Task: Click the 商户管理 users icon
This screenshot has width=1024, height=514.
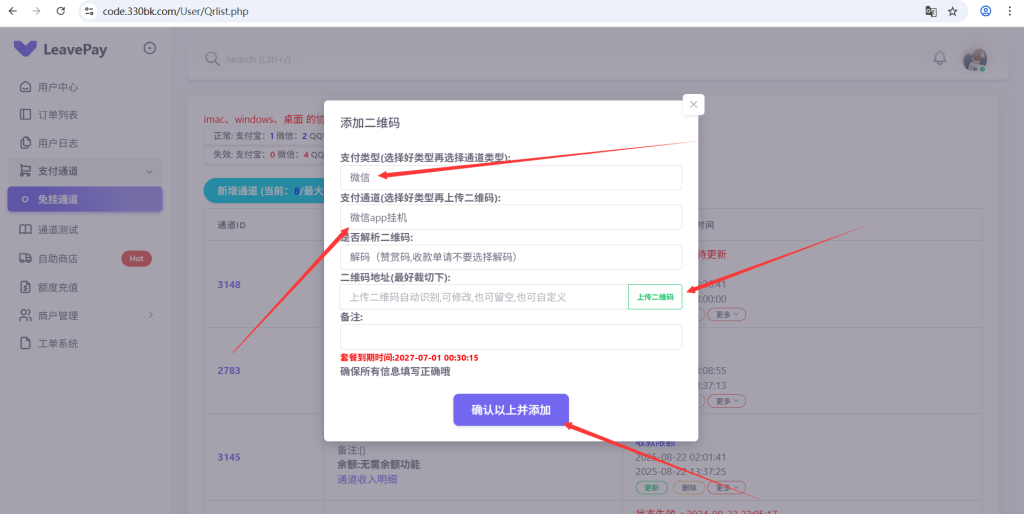Action: pos(25,315)
